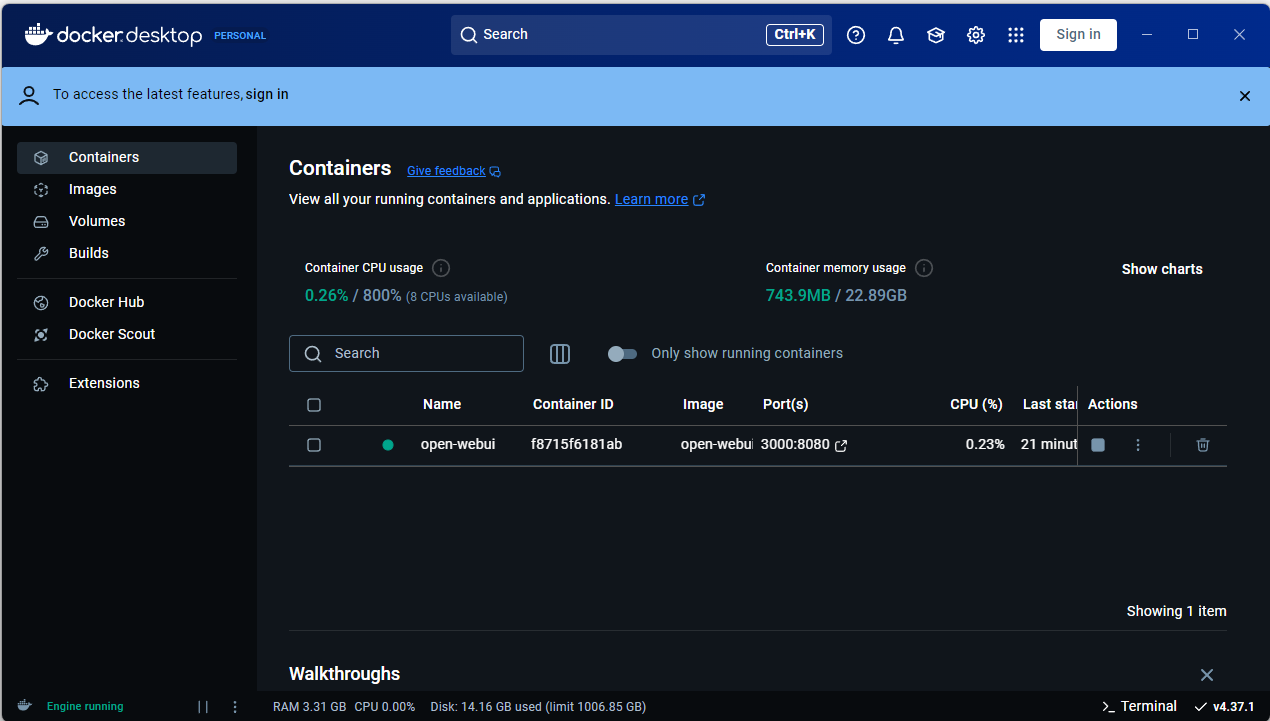Click the sign in link in banner

(x=267, y=95)
